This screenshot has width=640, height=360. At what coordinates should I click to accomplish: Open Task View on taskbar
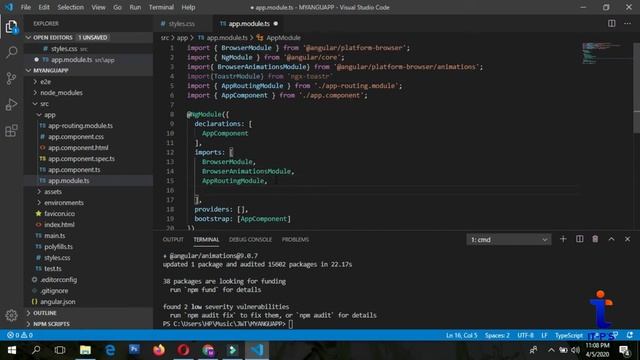tap(60, 350)
